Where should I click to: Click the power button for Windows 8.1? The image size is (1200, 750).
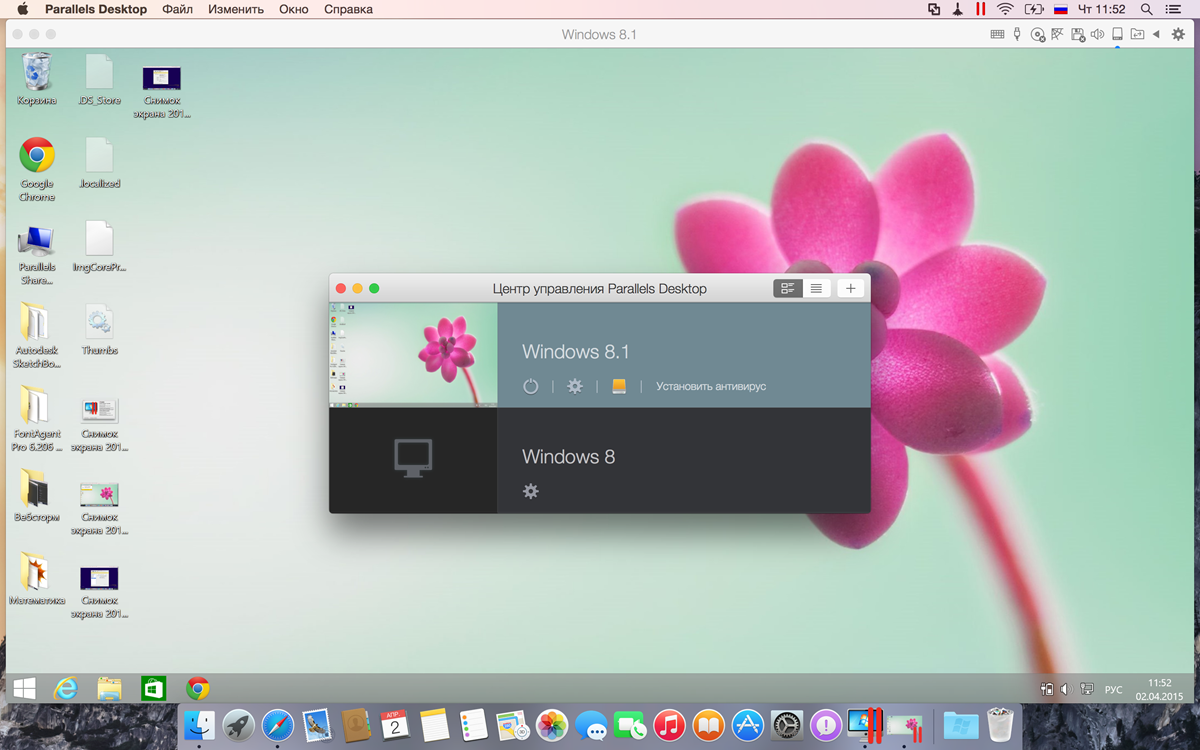pos(531,386)
